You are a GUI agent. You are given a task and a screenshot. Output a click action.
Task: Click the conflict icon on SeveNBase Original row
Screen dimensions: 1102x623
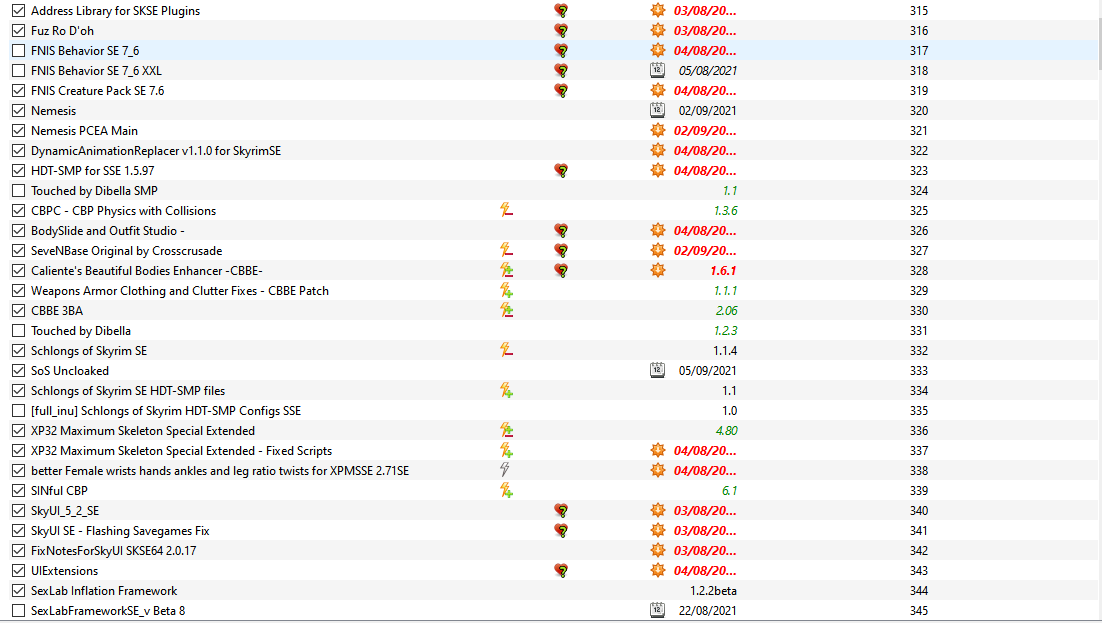[x=506, y=250]
